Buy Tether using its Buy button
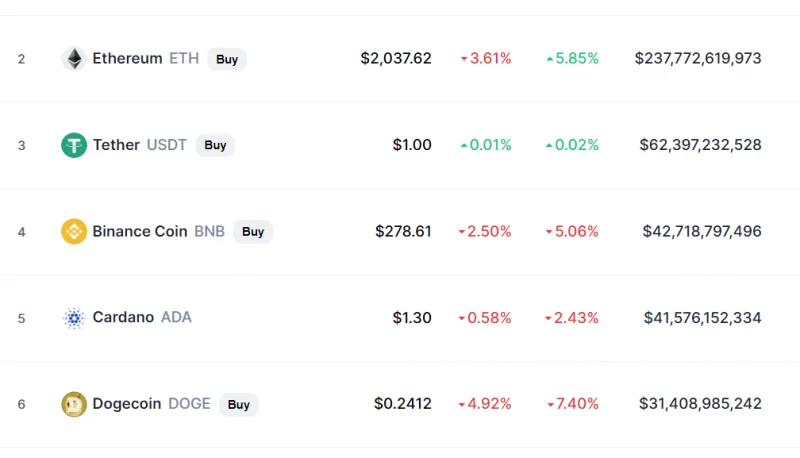This screenshot has width=800, height=458. 215,145
